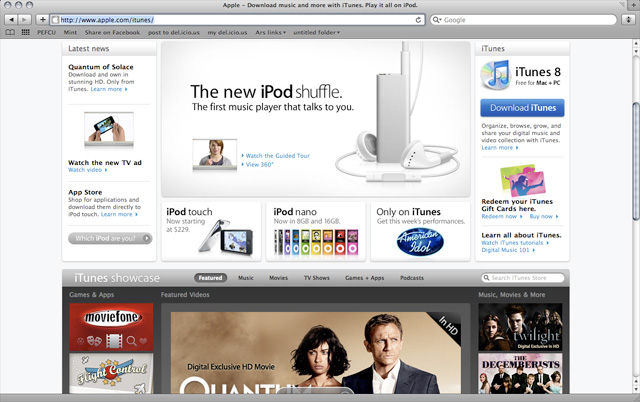640x402 pixels.
Task: Click the vertical scrollbar thumb
Action: pyautogui.click(x=636, y=161)
